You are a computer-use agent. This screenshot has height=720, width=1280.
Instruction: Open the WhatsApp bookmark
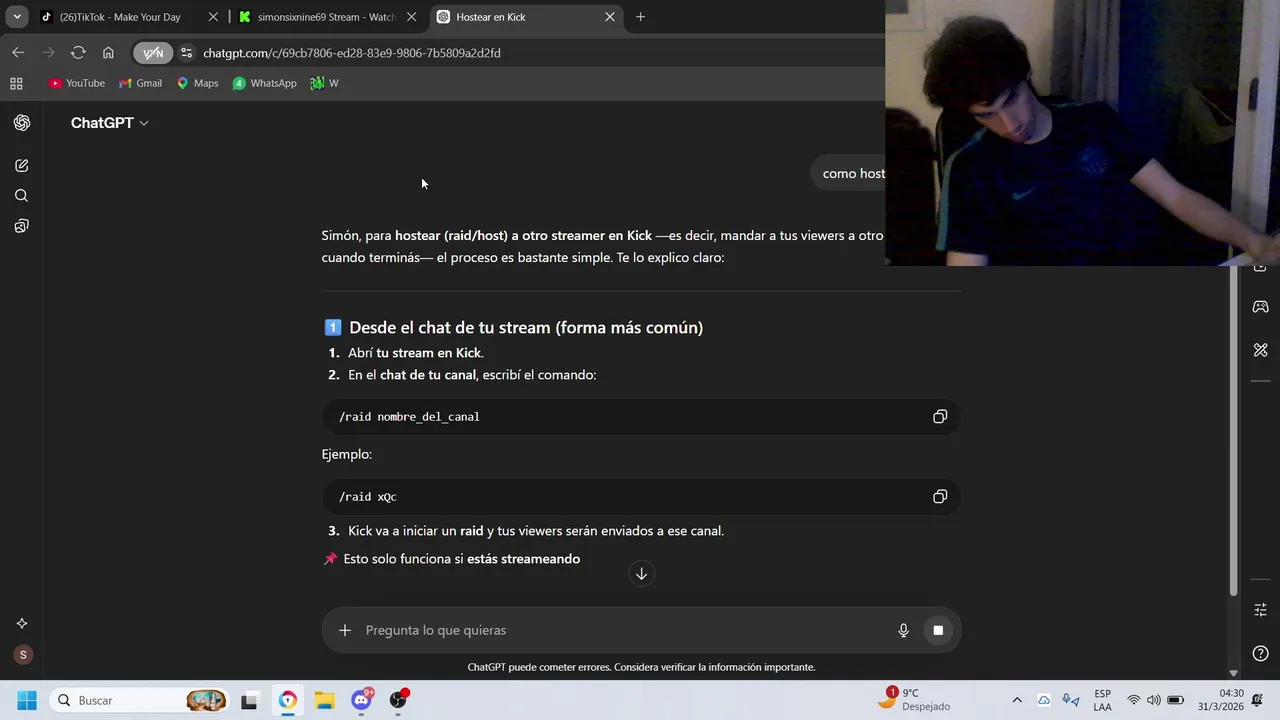click(264, 83)
